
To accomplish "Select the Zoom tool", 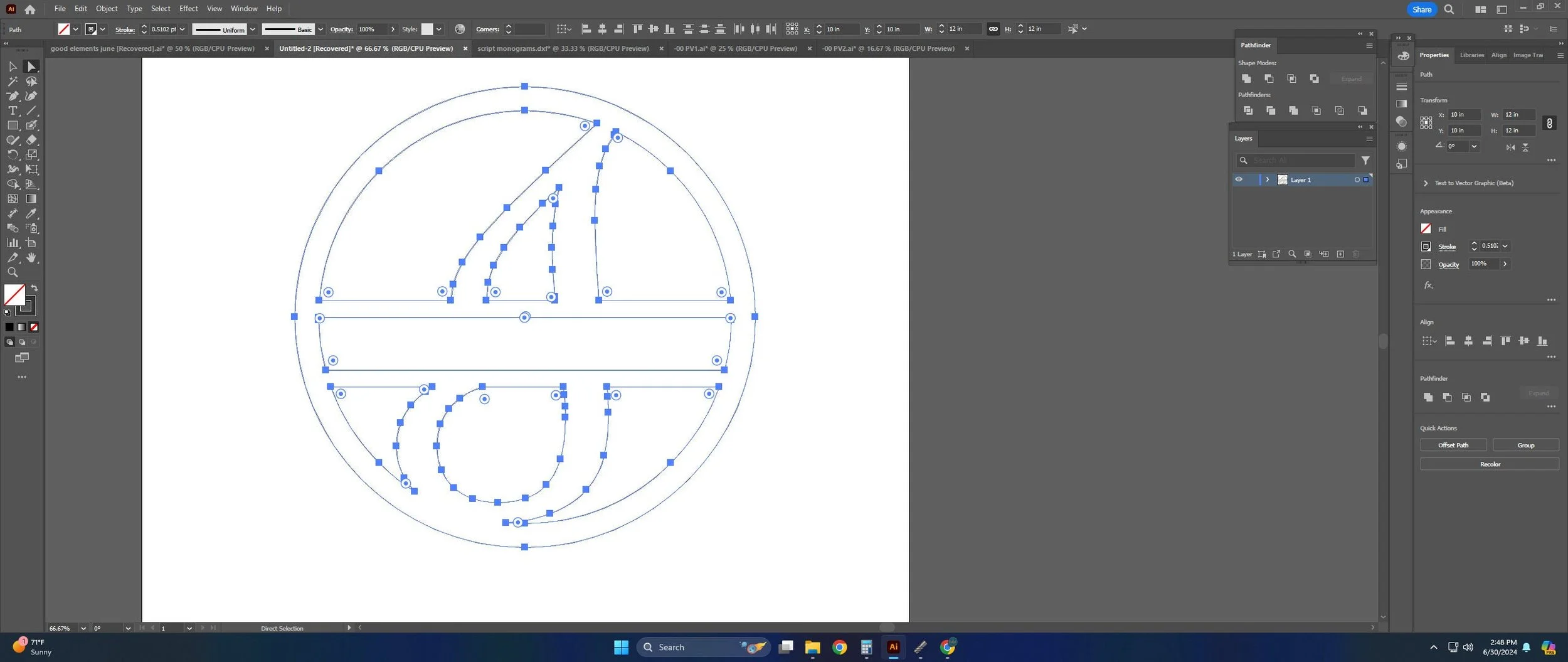I will (x=13, y=272).
